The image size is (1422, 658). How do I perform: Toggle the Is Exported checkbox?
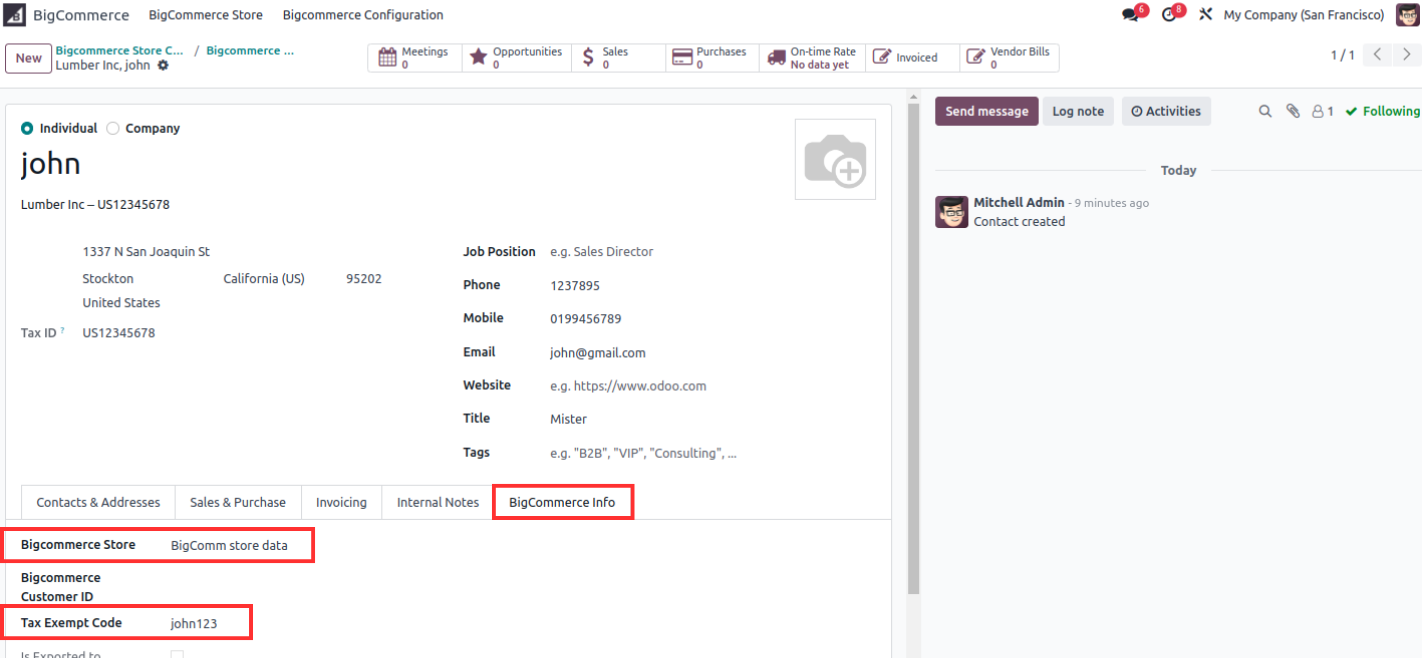click(x=177, y=654)
